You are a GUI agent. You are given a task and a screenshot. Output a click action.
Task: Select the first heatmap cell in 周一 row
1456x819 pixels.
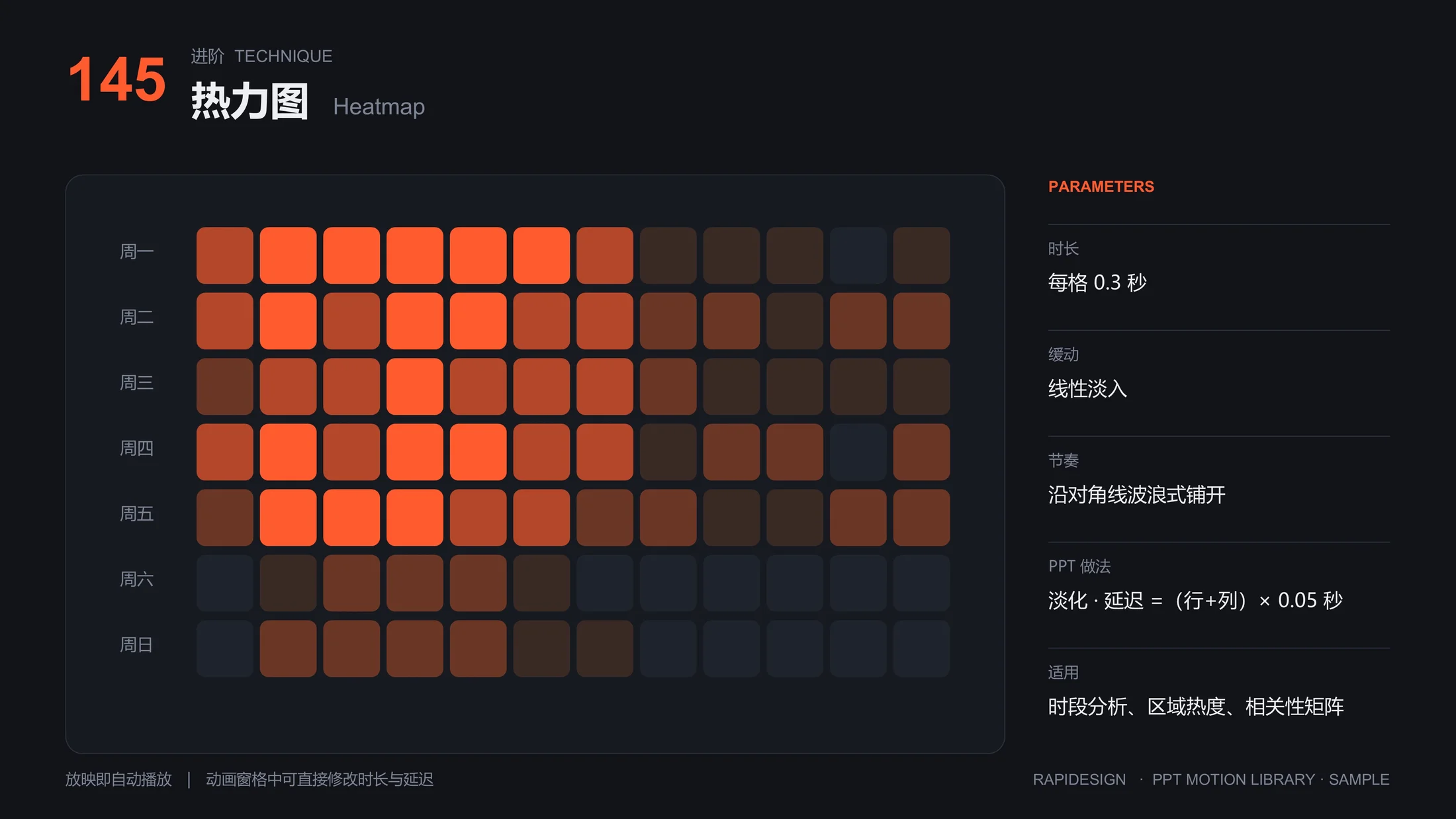225,255
